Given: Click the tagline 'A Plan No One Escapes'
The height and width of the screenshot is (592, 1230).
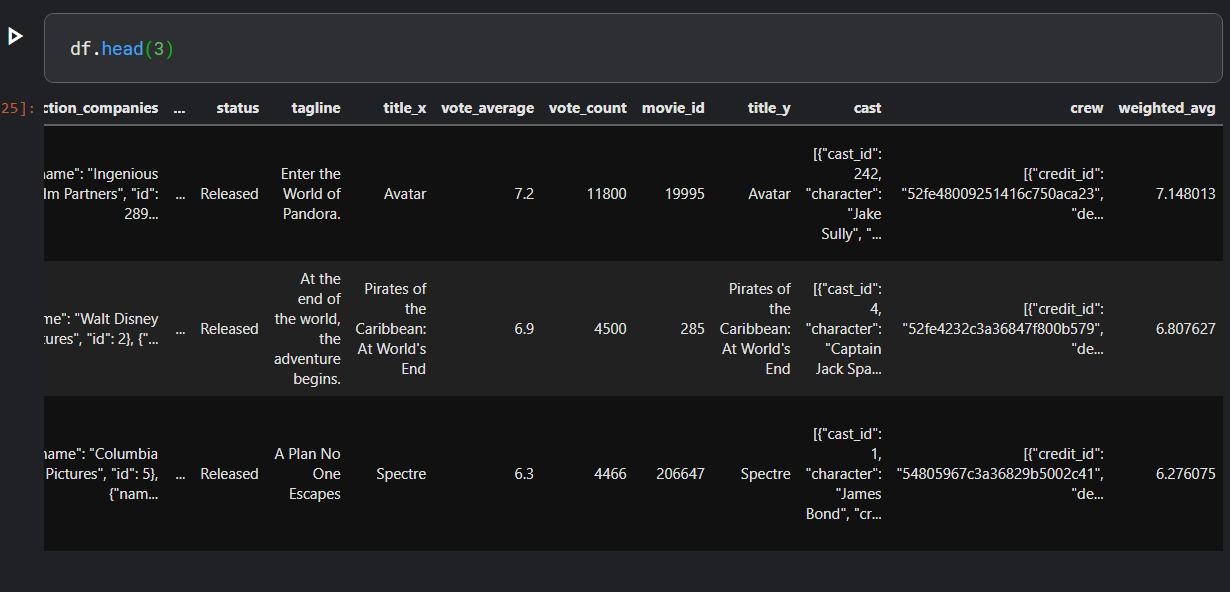Looking at the screenshot, I should [308, 474].
